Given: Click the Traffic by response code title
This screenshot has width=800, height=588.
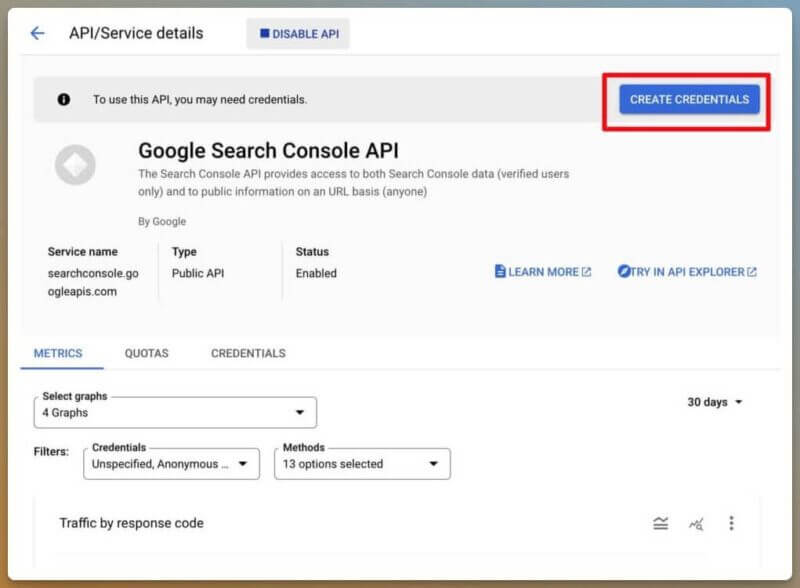Looking at the screenshot, I should pos(132,523).
